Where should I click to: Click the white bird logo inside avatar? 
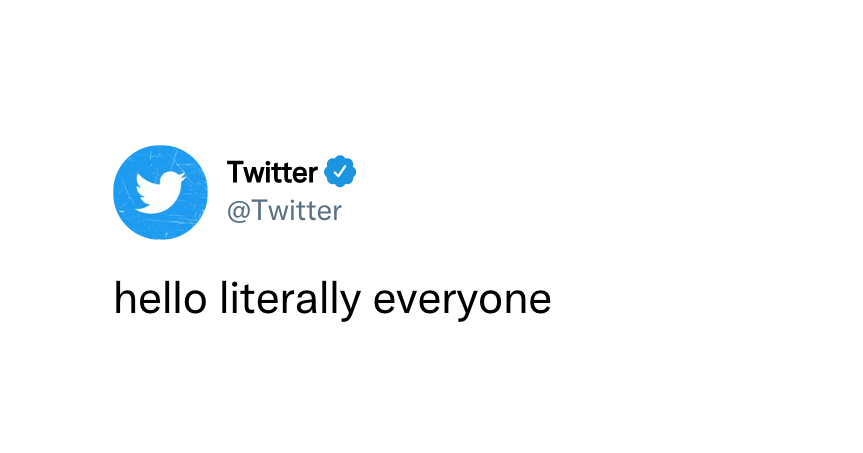pos(160,193)
